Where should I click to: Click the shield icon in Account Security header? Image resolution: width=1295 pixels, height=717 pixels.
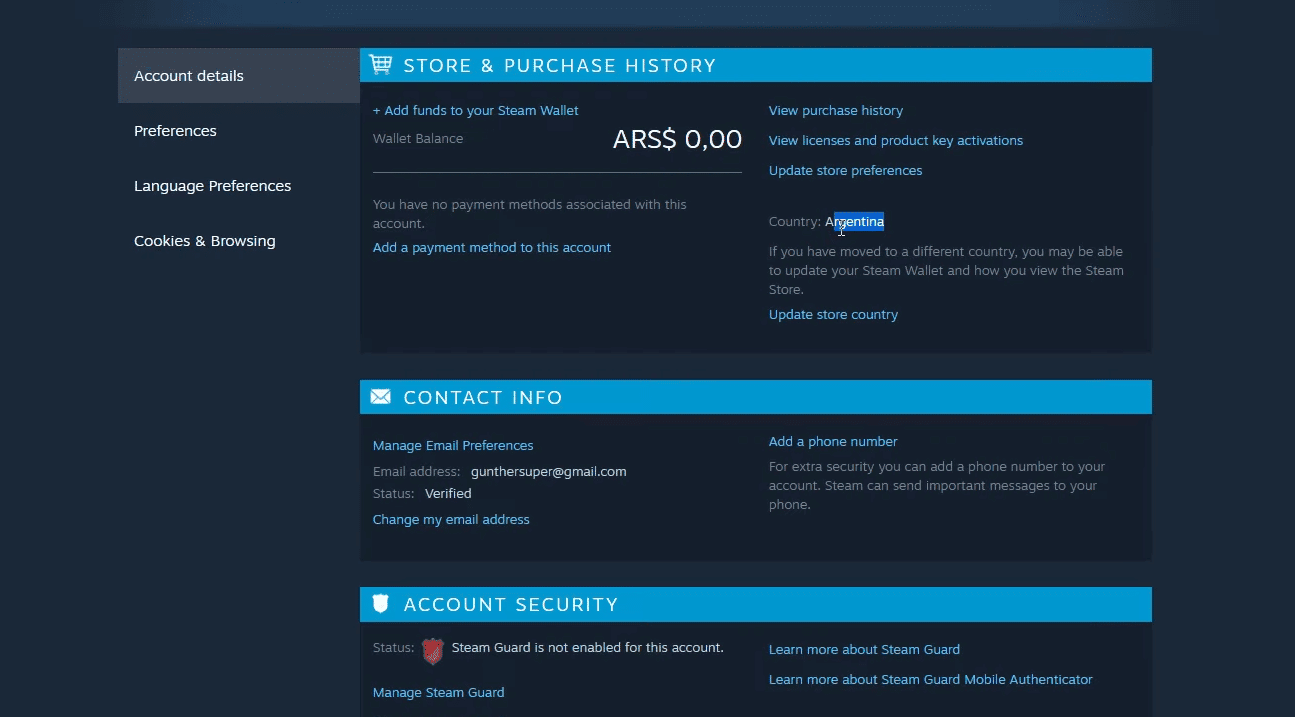tap(380, 604)
